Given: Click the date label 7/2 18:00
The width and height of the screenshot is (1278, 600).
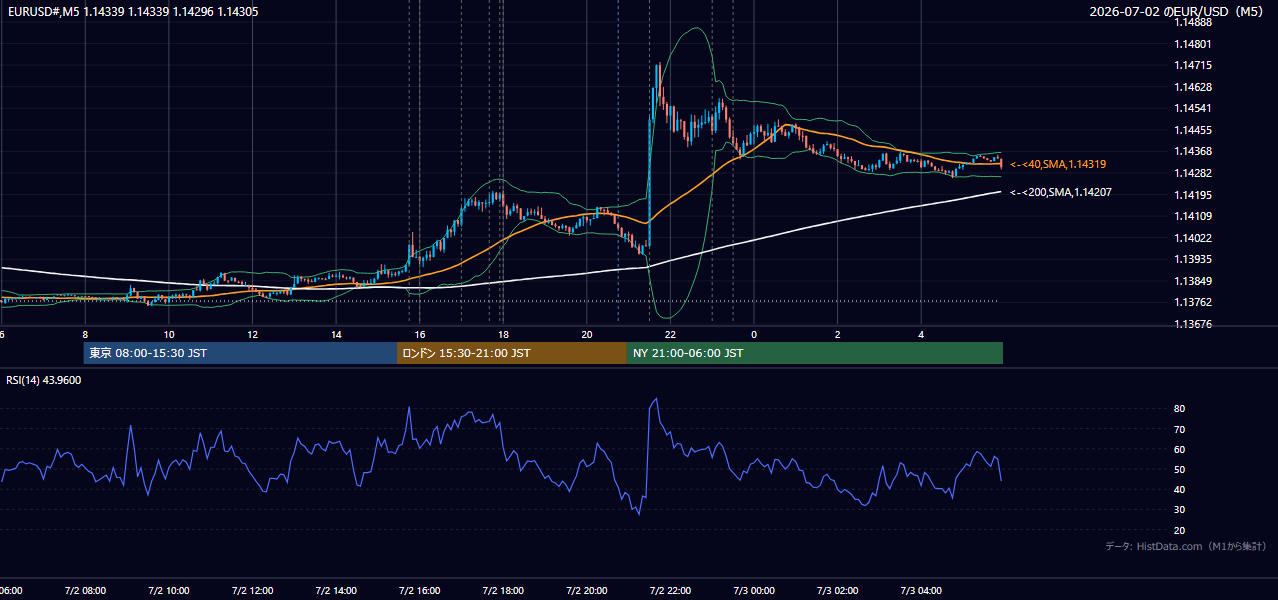Looking at the screenshot, I should click(x=503, y=591).
